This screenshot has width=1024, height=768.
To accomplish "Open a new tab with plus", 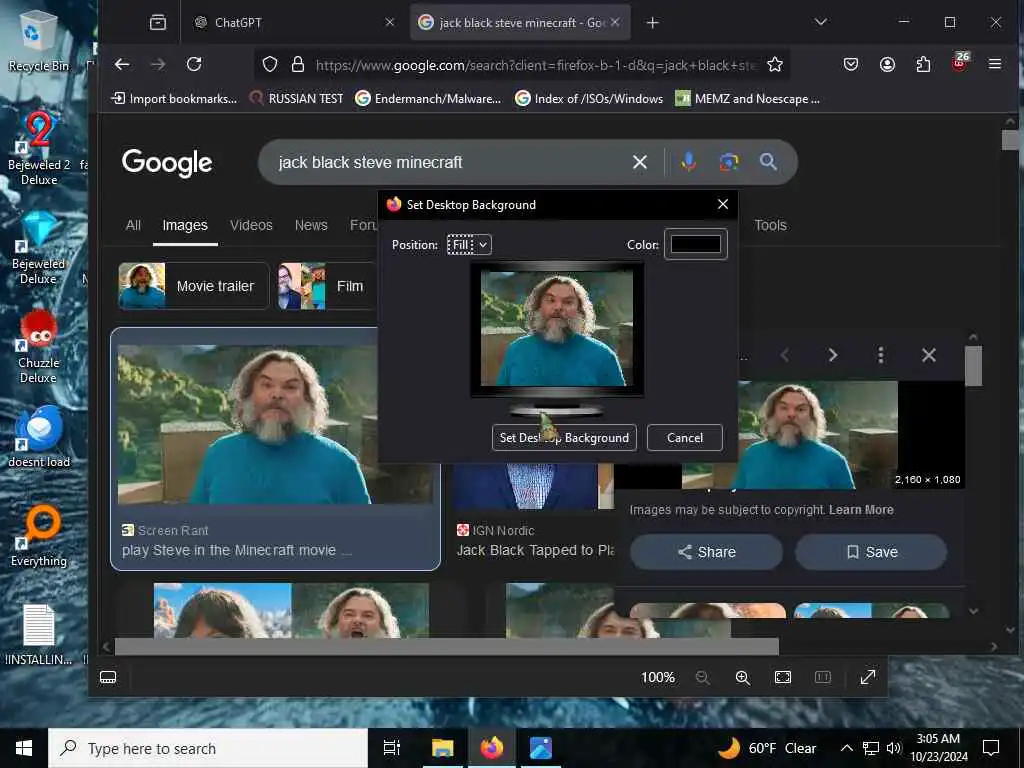I will 652,22.
